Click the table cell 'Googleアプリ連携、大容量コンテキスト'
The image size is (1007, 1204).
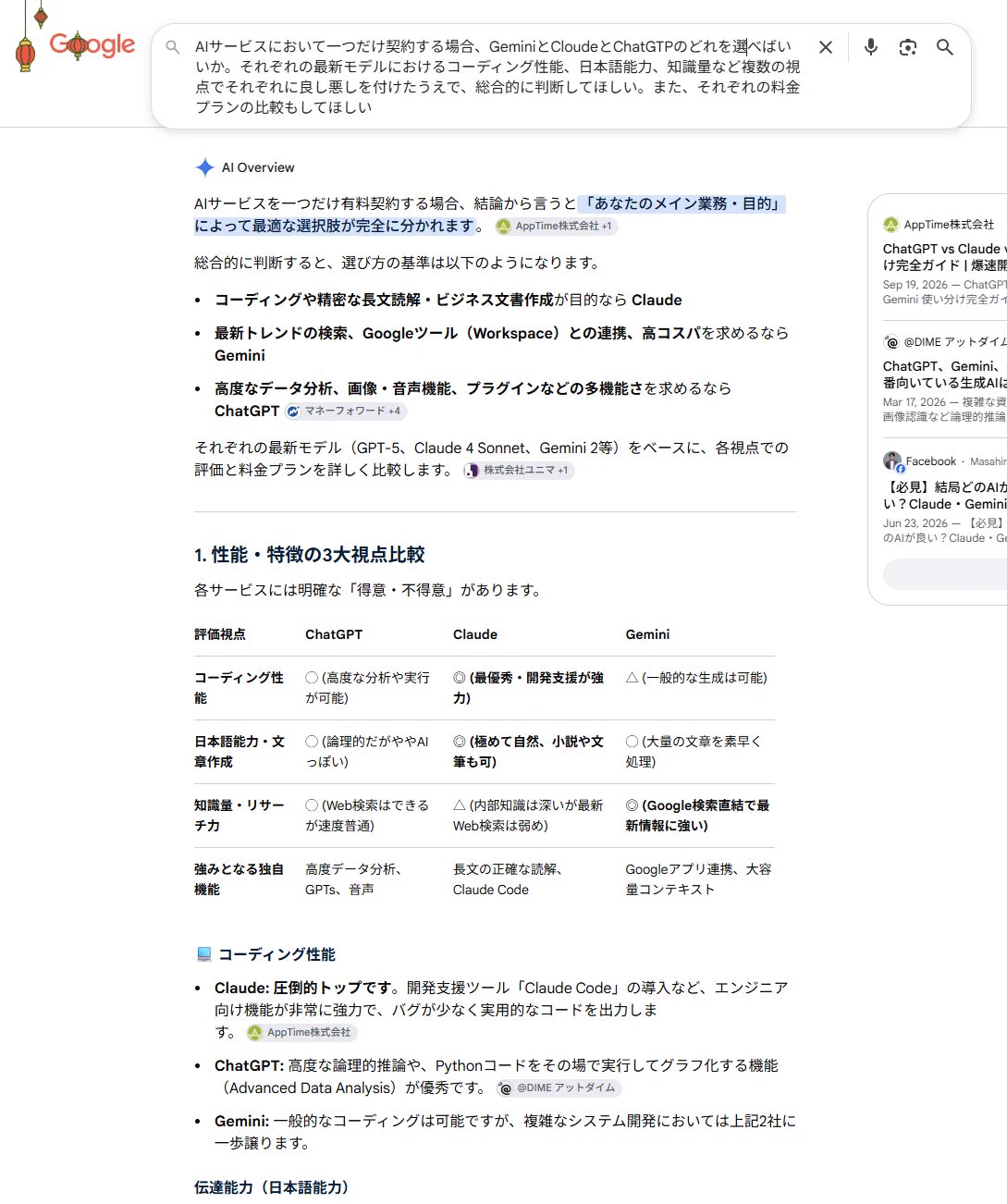(698, 879)
